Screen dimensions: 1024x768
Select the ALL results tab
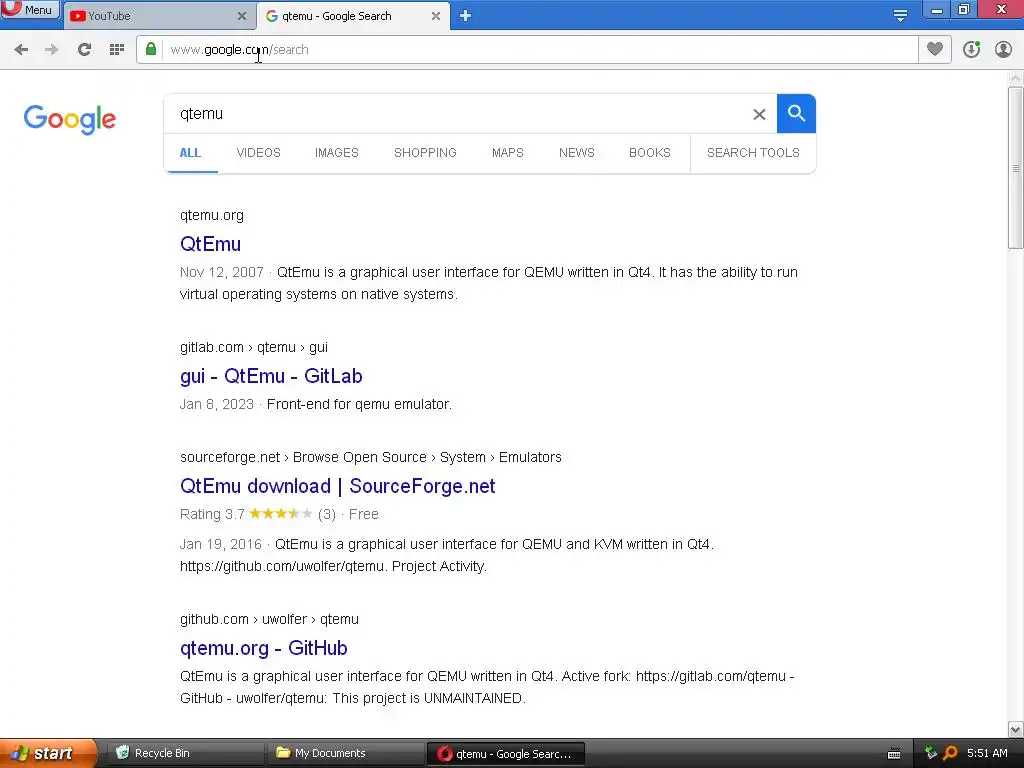pyautogui.click(x=190, y=153)
